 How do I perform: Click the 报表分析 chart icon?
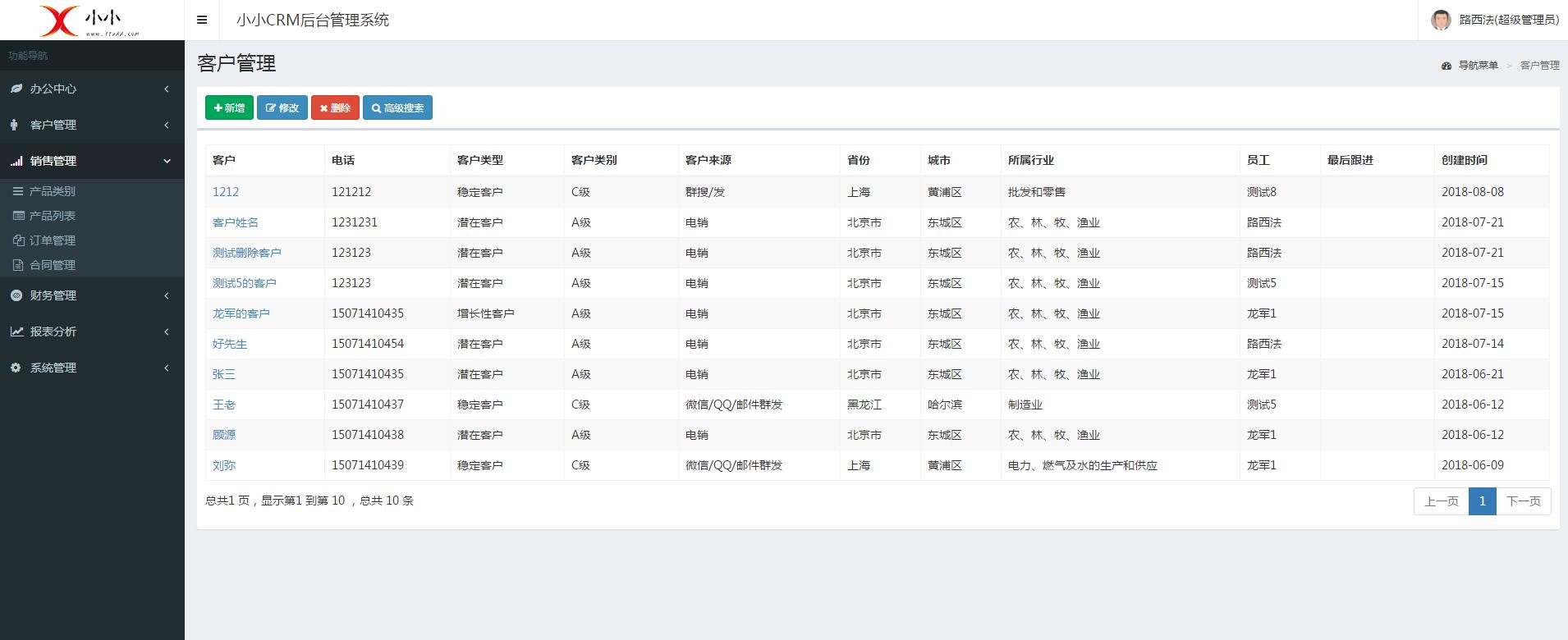tap(16, 331)
